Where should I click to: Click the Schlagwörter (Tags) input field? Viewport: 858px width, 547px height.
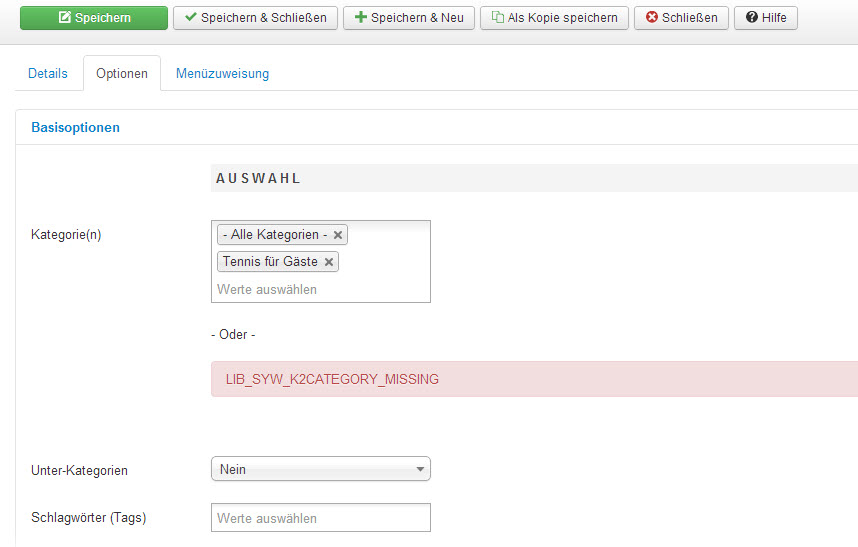320,518
